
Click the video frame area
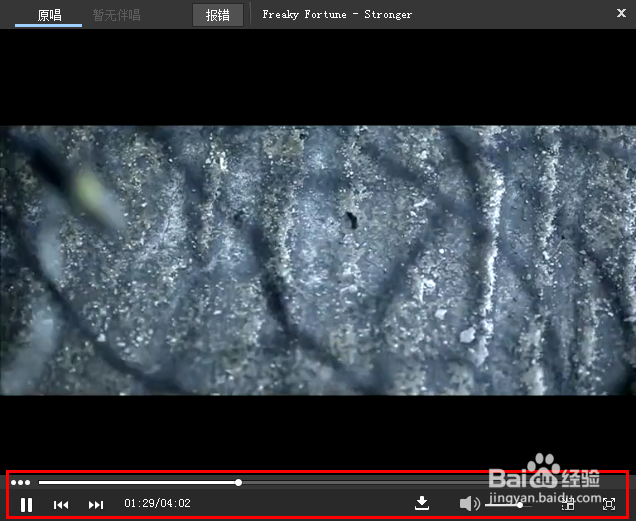318,260
